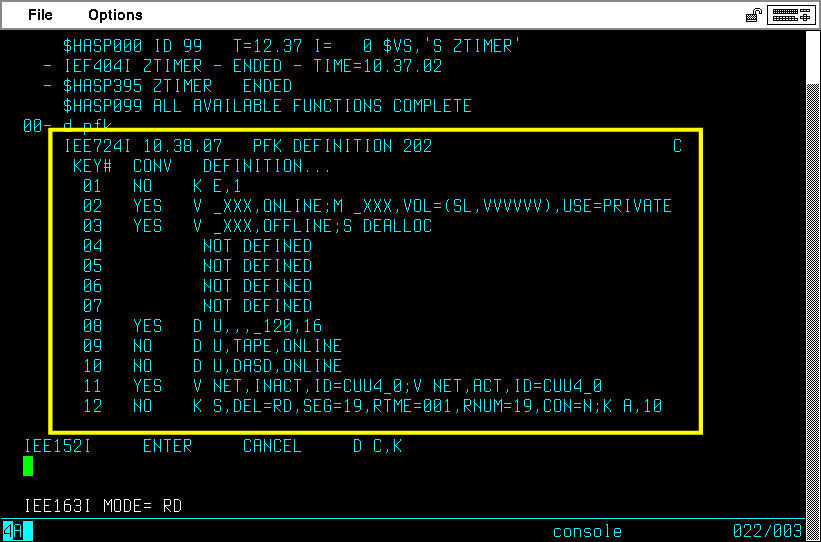Select PFK 03 V _XXX,OFFLINE row

pos(257,226)
